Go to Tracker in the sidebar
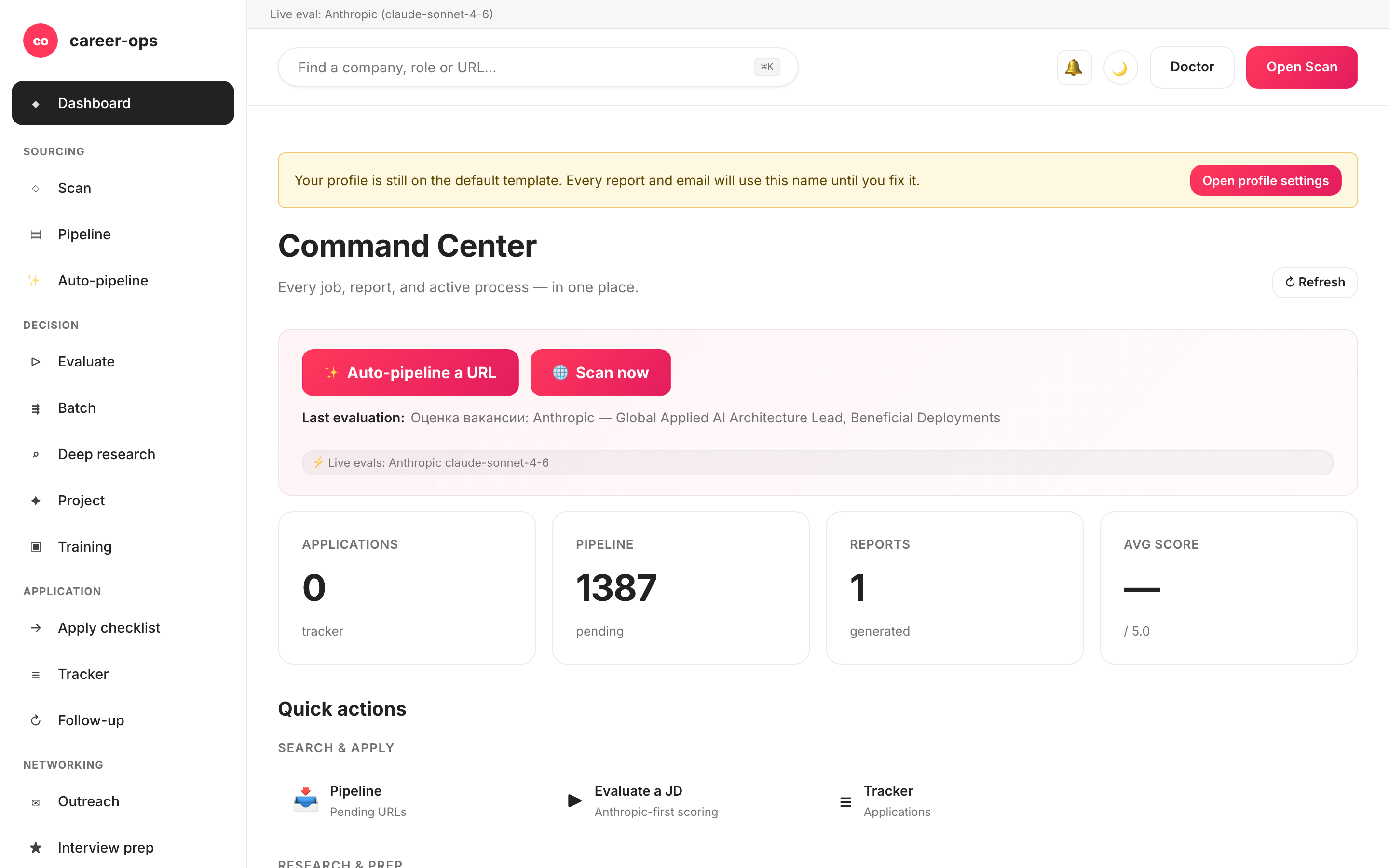 (x=123, y=675)
